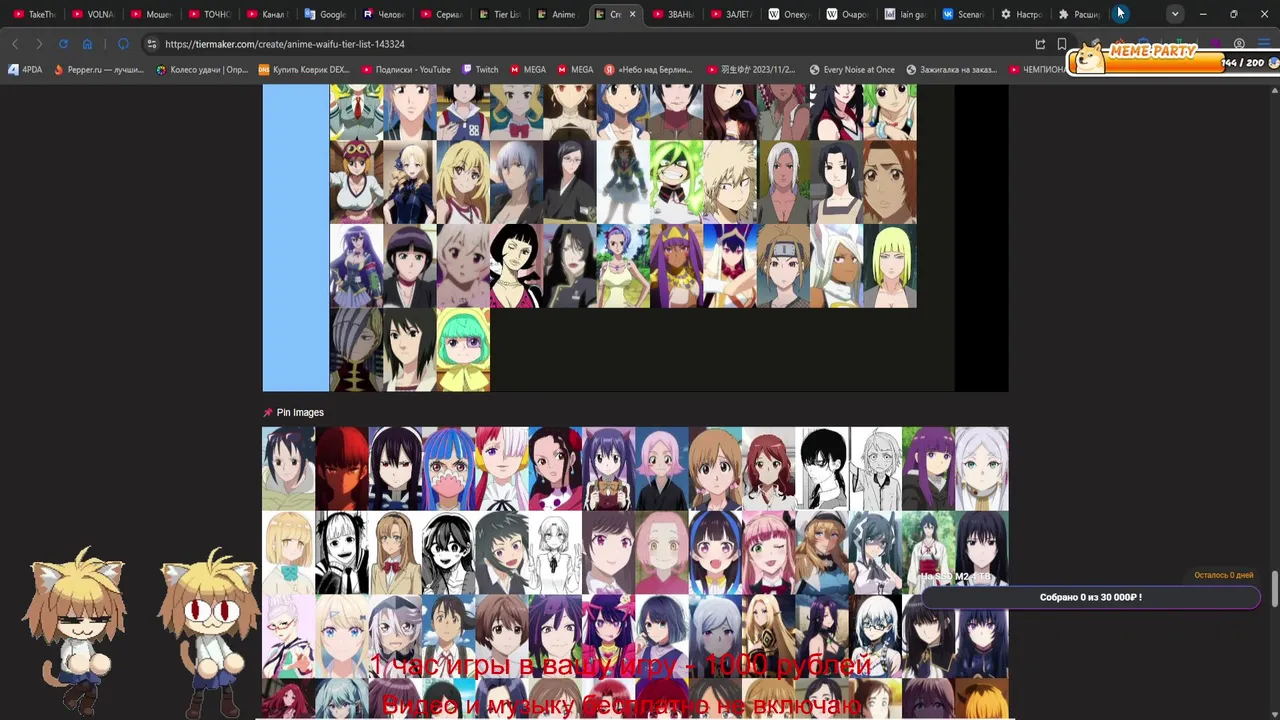The height and width of the screenshot is (720, 1280).
Task: Switch to the Google tab
Action: pos(325,14)
